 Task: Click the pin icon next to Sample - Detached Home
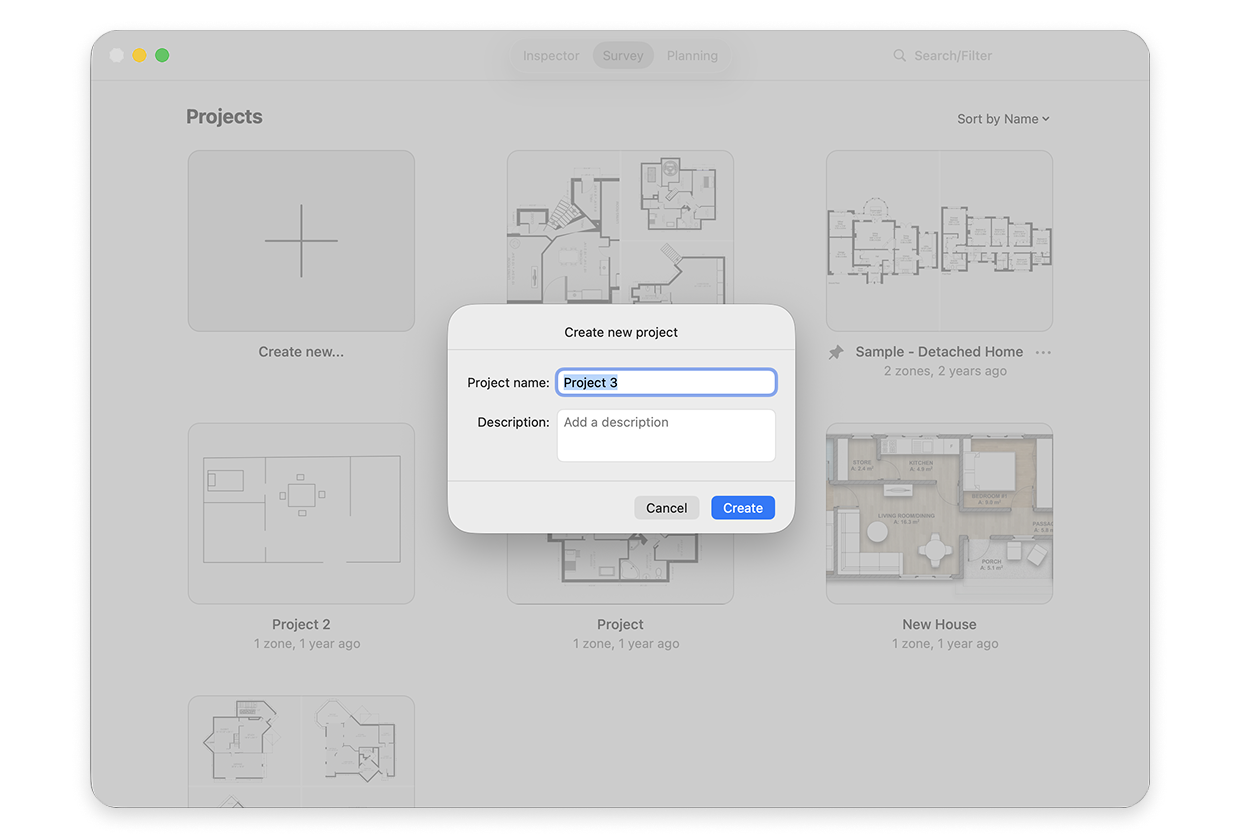[836, 353]
